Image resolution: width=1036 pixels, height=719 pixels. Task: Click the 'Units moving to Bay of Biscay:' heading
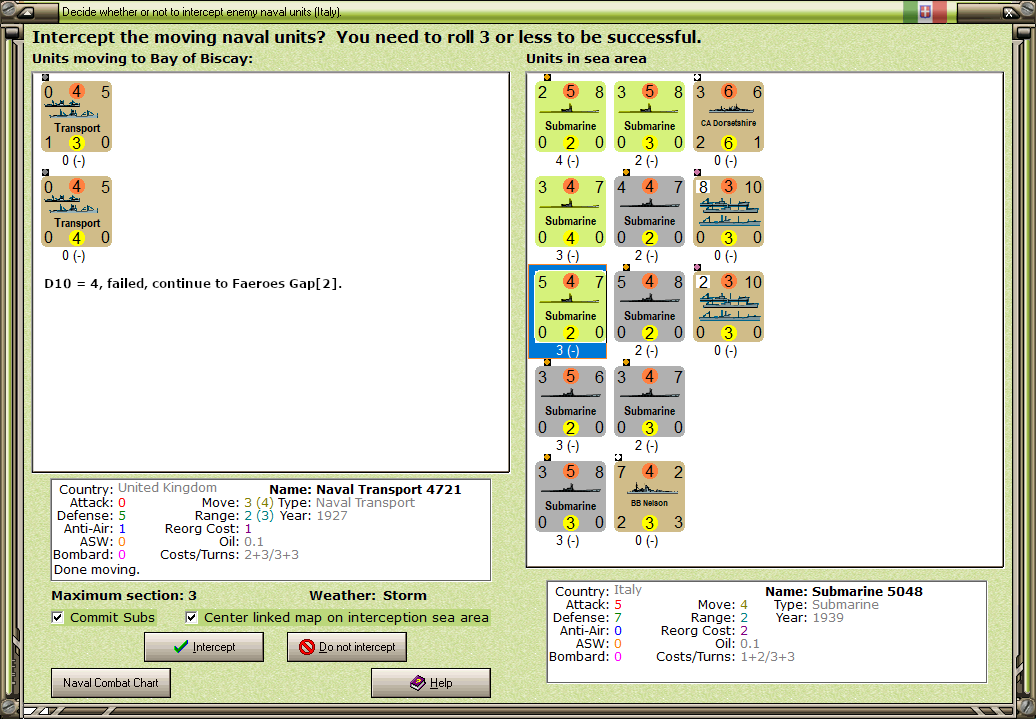143,59
